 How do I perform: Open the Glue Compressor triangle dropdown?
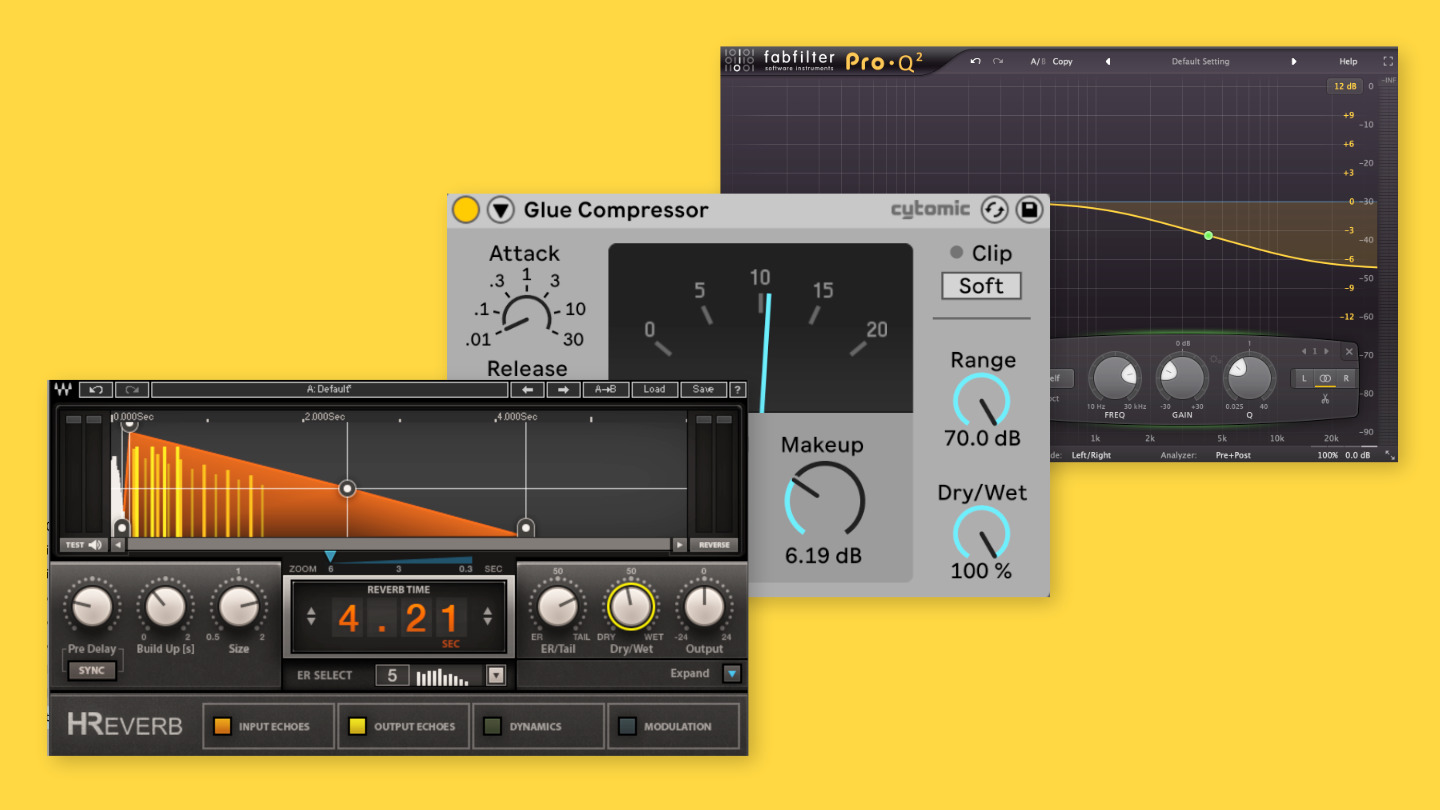point(500,210)
